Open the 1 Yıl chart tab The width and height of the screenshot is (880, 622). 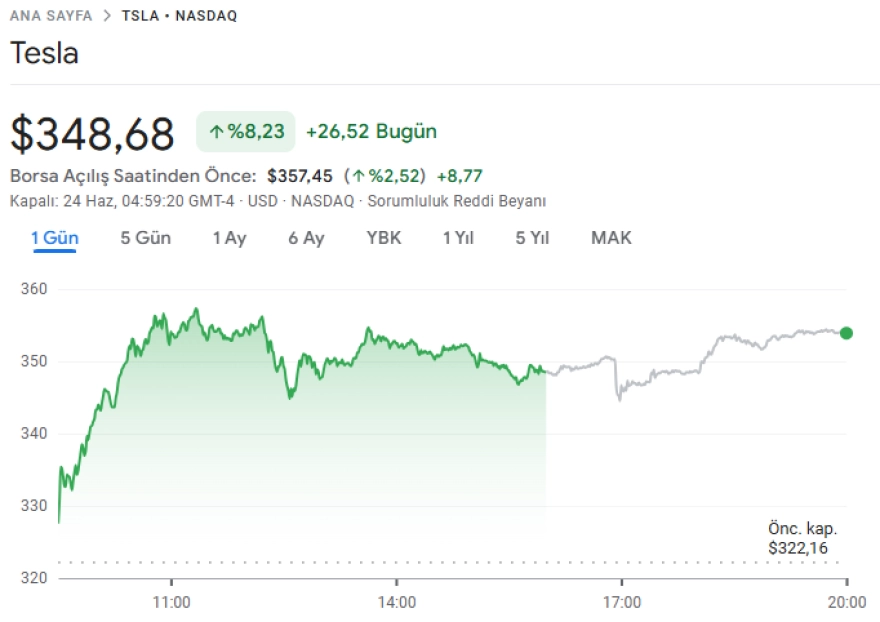point(458,238)
